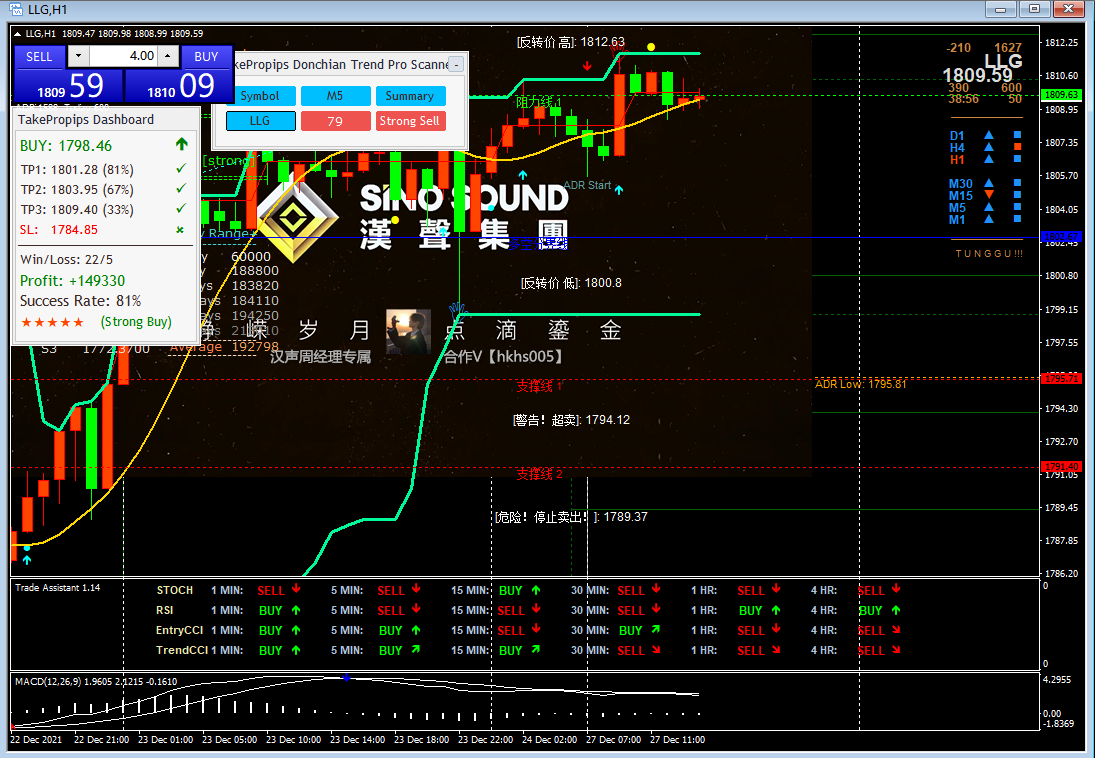Click the SL cross mark in dashboard
The width and height of the screenshot is (1095, 758).
pos(179,230)
